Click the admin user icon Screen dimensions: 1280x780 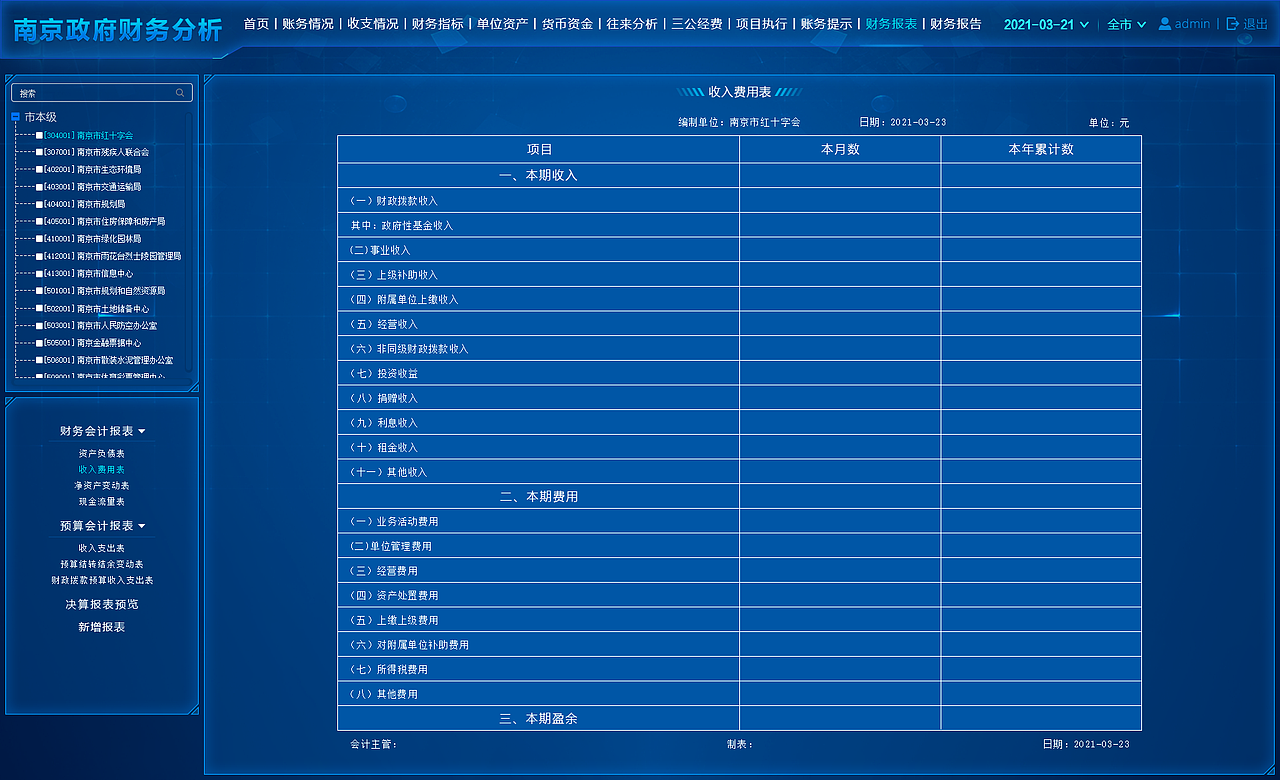[1165, 23]
